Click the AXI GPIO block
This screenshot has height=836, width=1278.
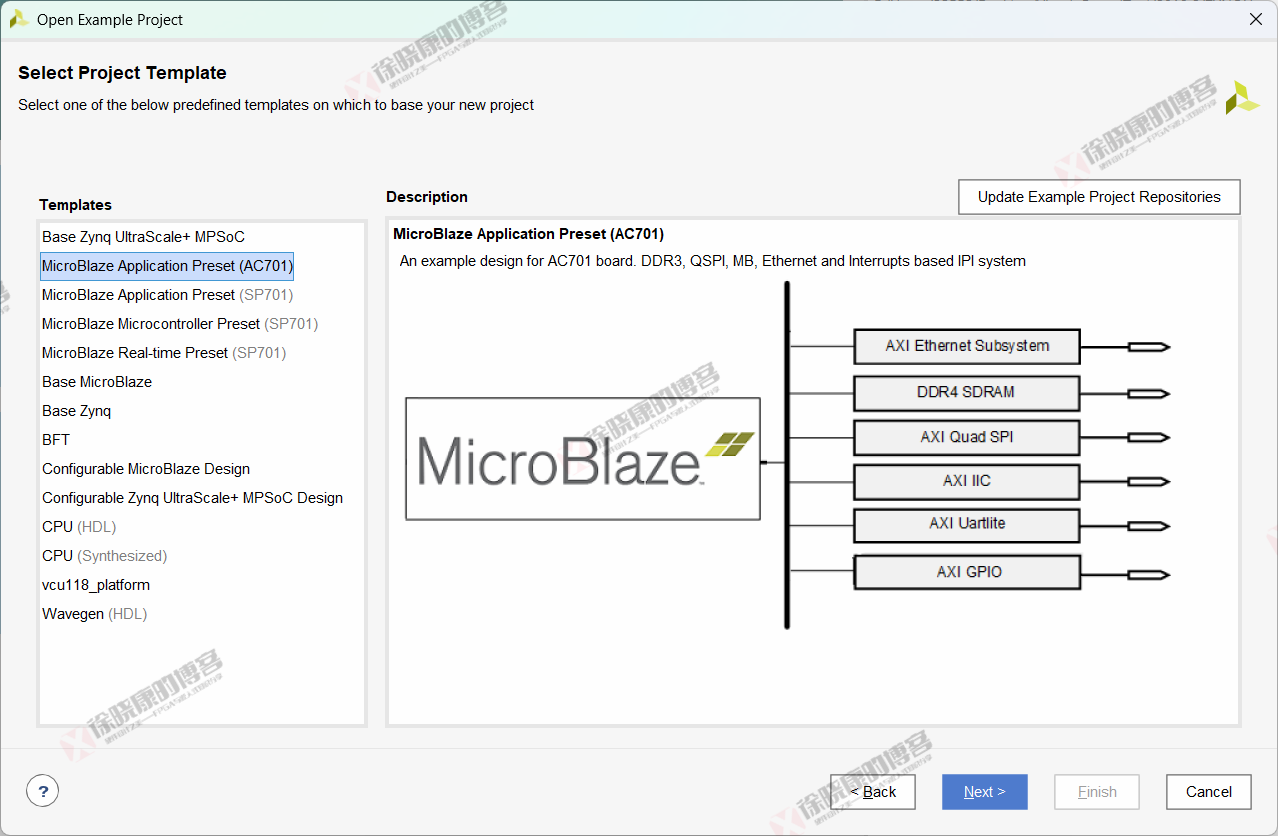tap(967, 572)
